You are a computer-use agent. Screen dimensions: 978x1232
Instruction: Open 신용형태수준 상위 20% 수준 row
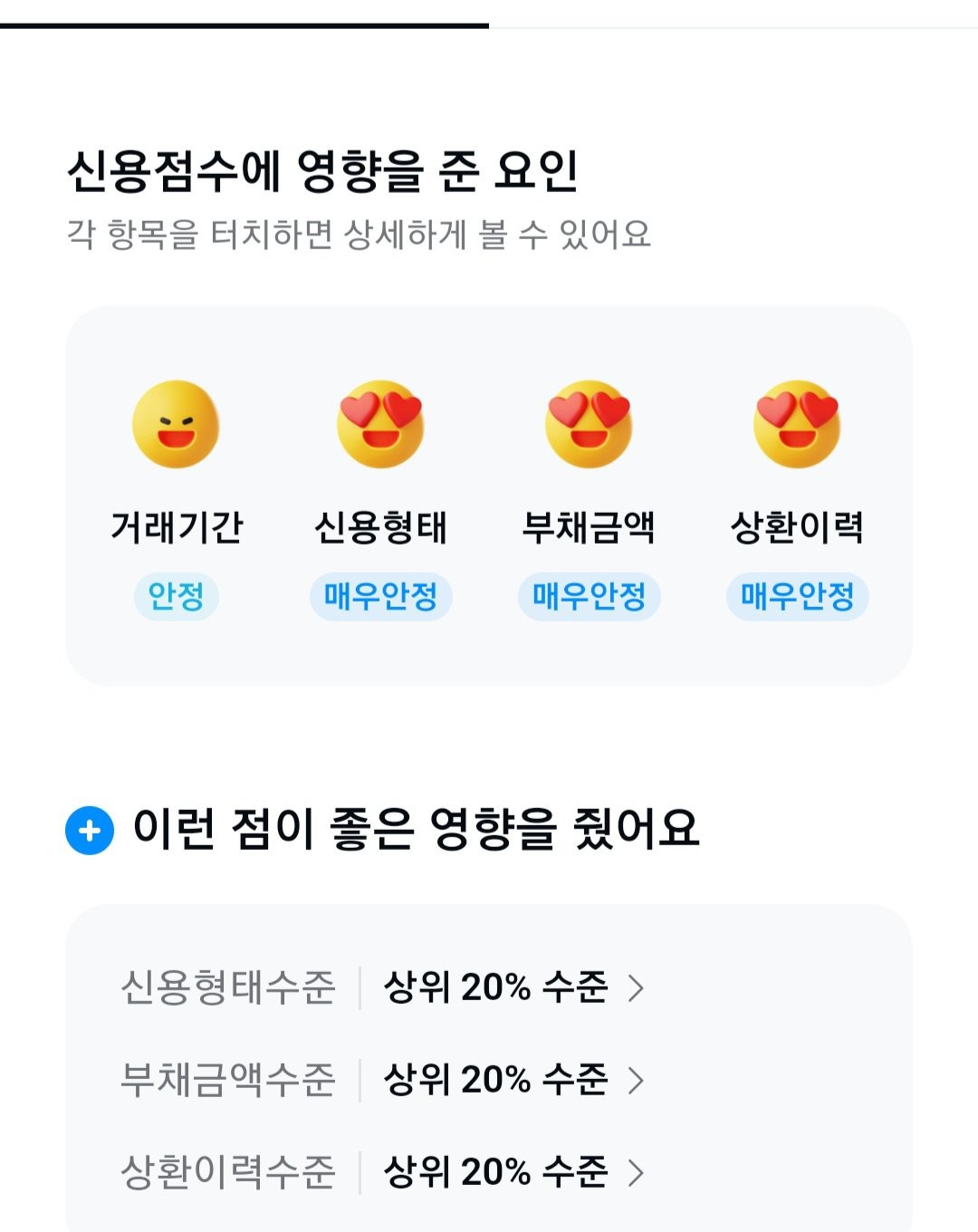[489, 987]
